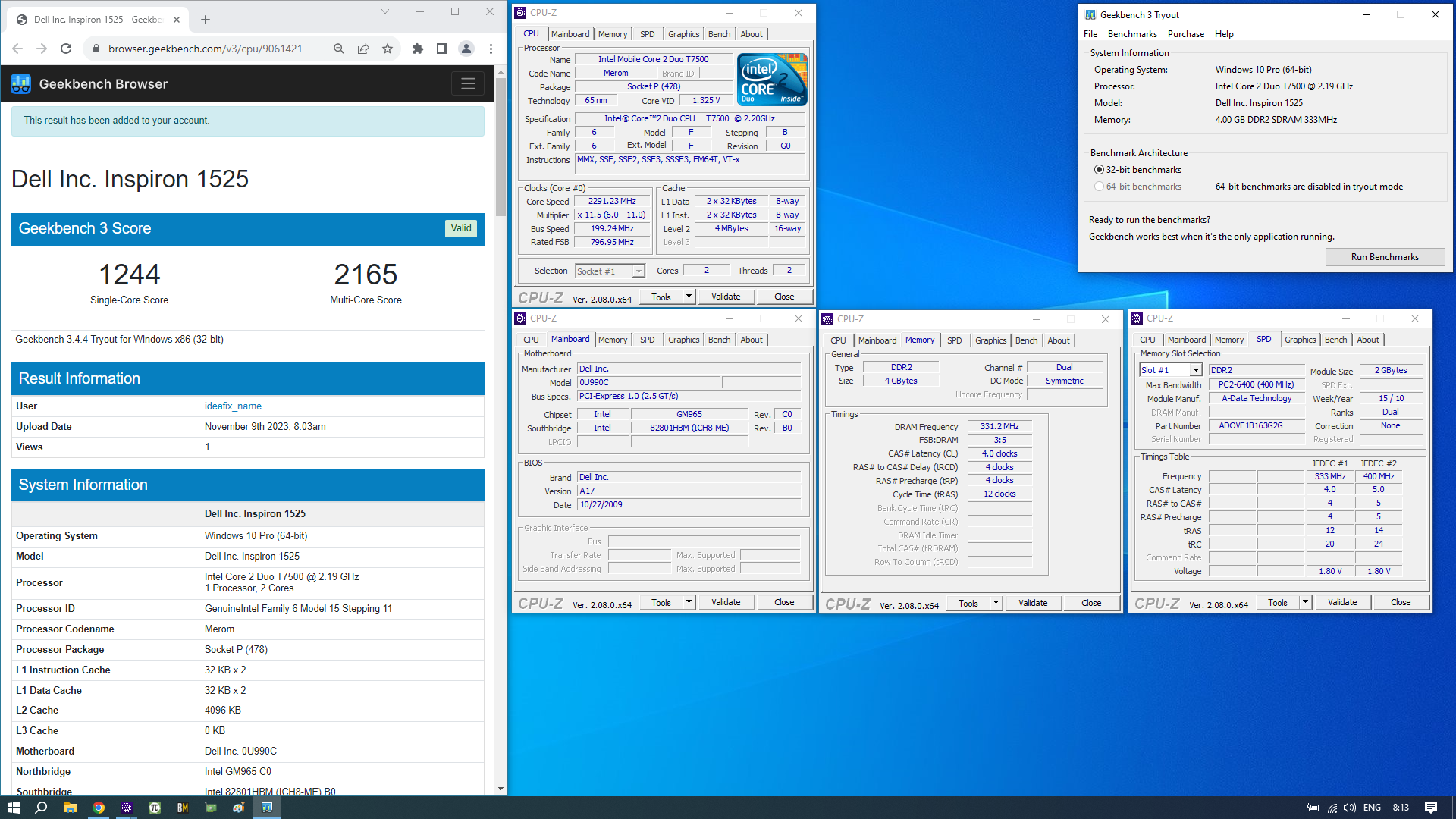
Task: Expand Tools arrow in Mainboard window
Action: point(689,602)
